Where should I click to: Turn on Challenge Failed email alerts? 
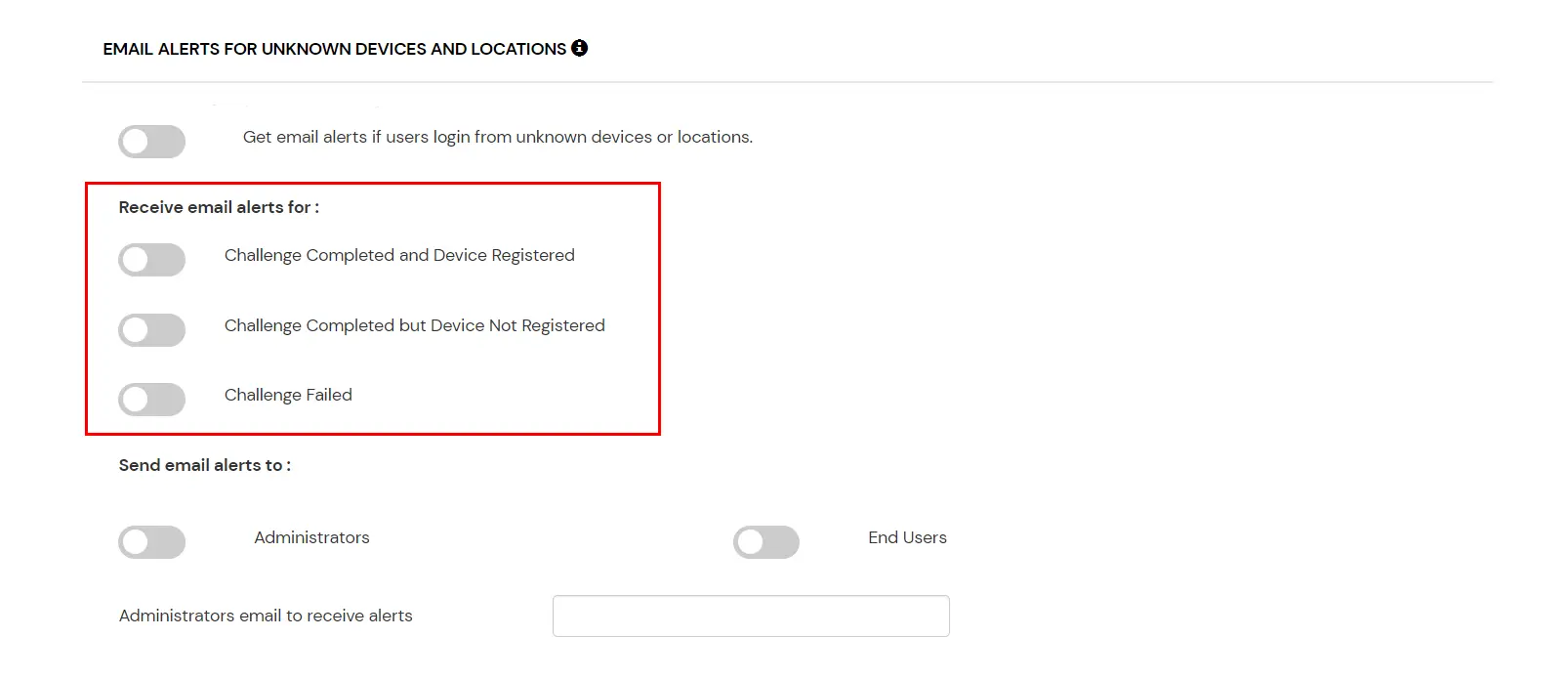(151, 400)
